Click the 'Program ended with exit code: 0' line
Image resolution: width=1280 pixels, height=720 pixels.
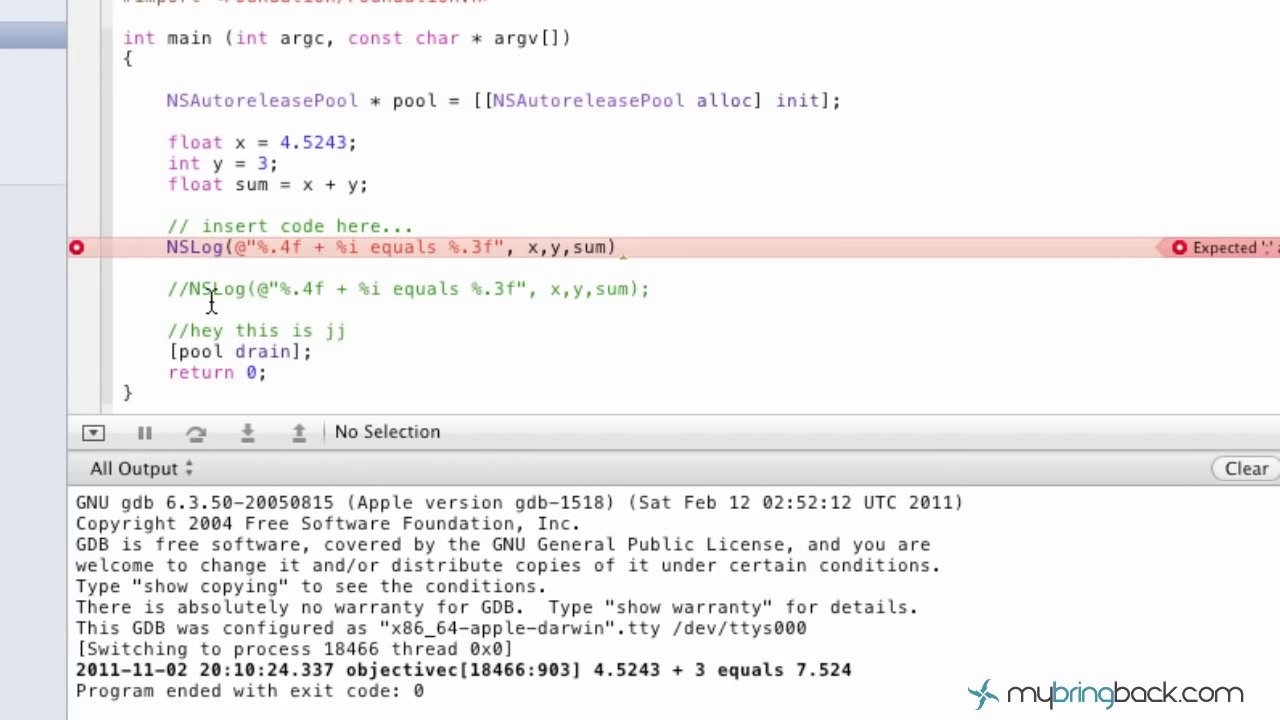250,691
